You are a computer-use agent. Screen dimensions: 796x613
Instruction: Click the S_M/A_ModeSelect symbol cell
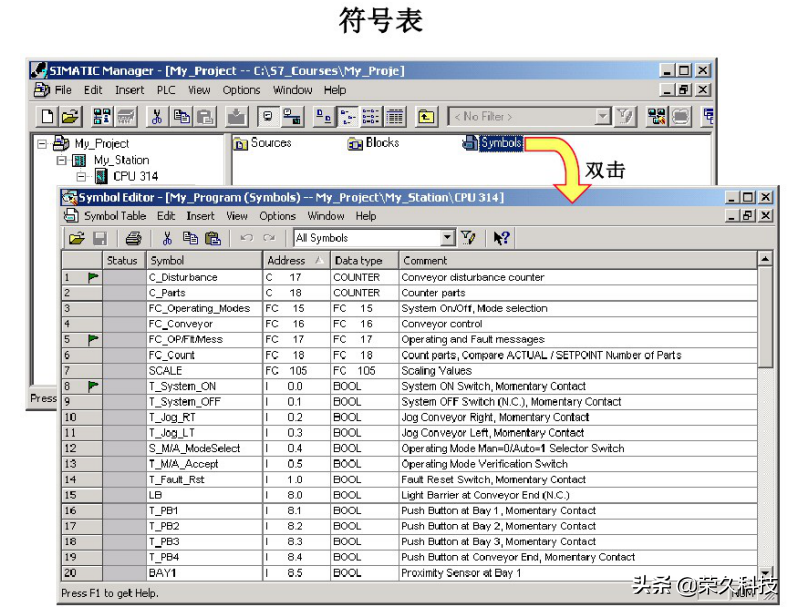(204, 449)
